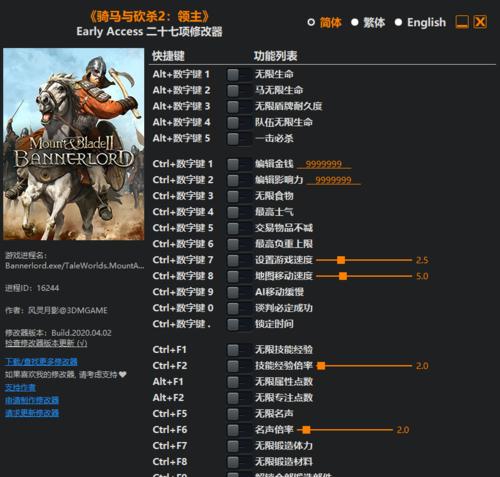This screenshot has height=477, width=500.
Task: Open the 下载/查找更多修改器 link
Action: click(x=41, y=362)
